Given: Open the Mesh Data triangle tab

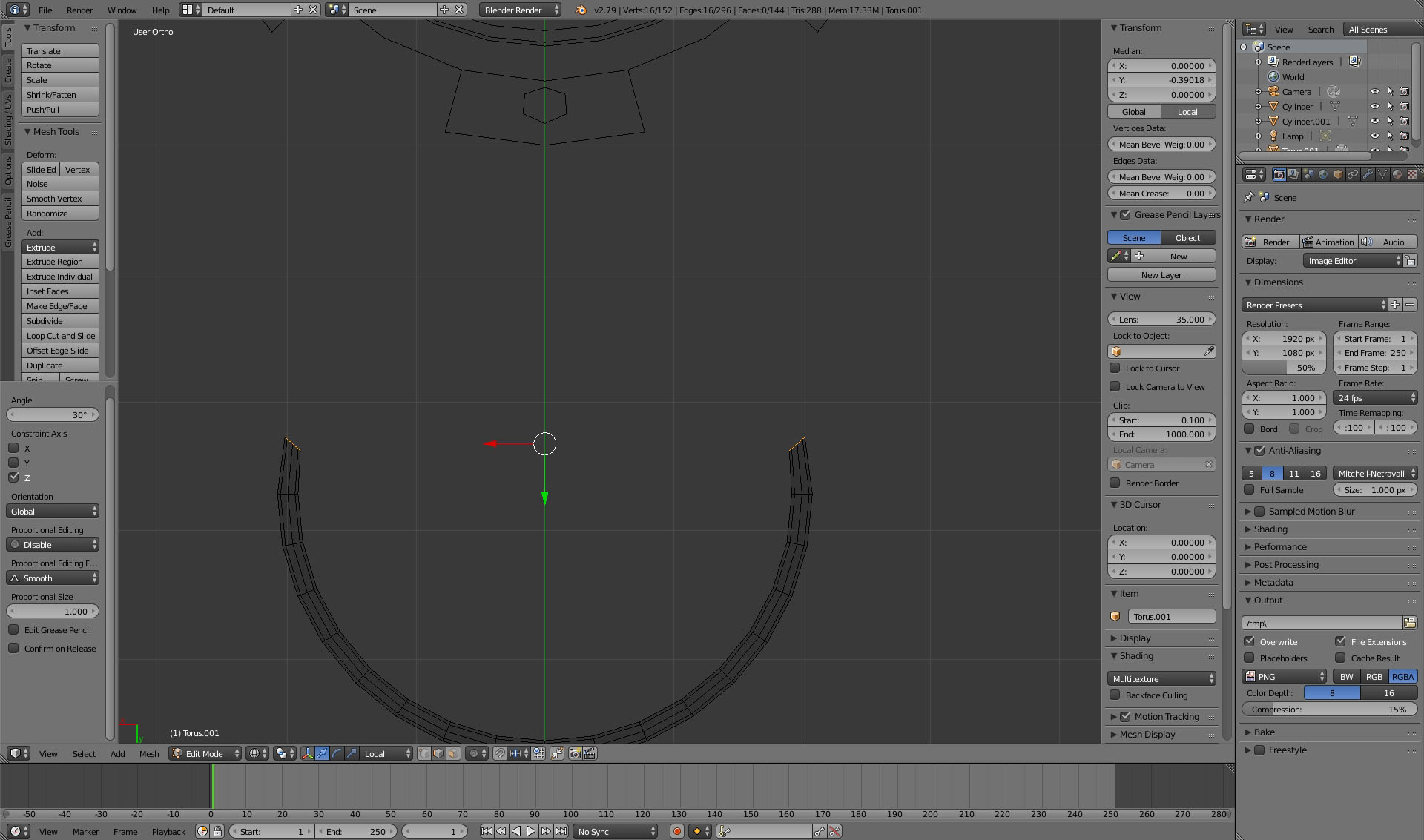Looking at the screenshot, I should [x=1382, y=174].
